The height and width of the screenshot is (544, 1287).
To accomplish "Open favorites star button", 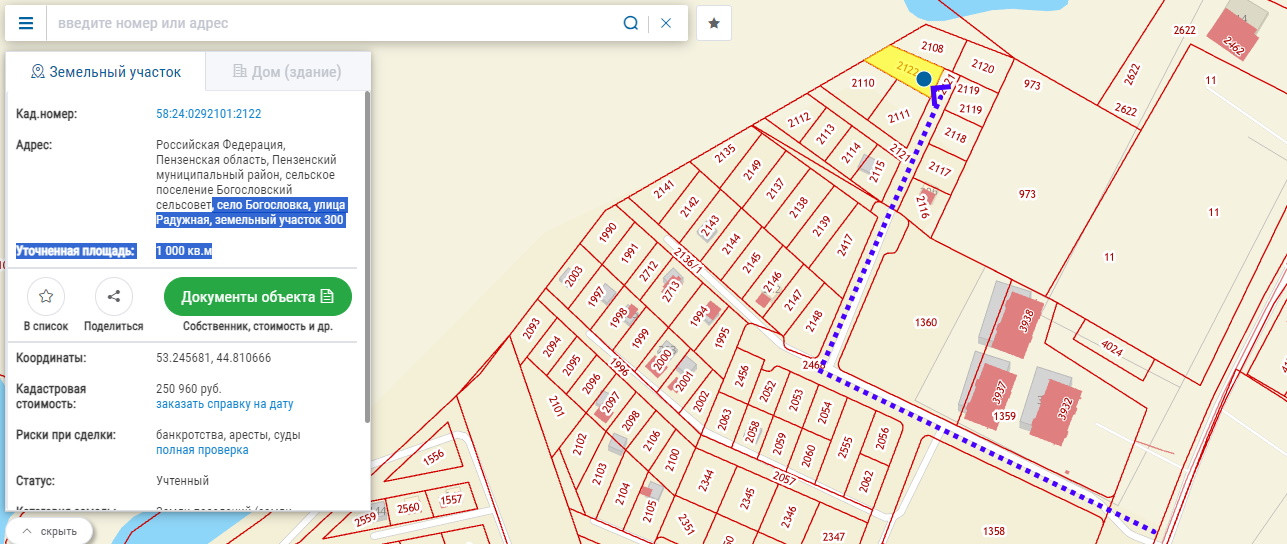I will pos(714,23).
